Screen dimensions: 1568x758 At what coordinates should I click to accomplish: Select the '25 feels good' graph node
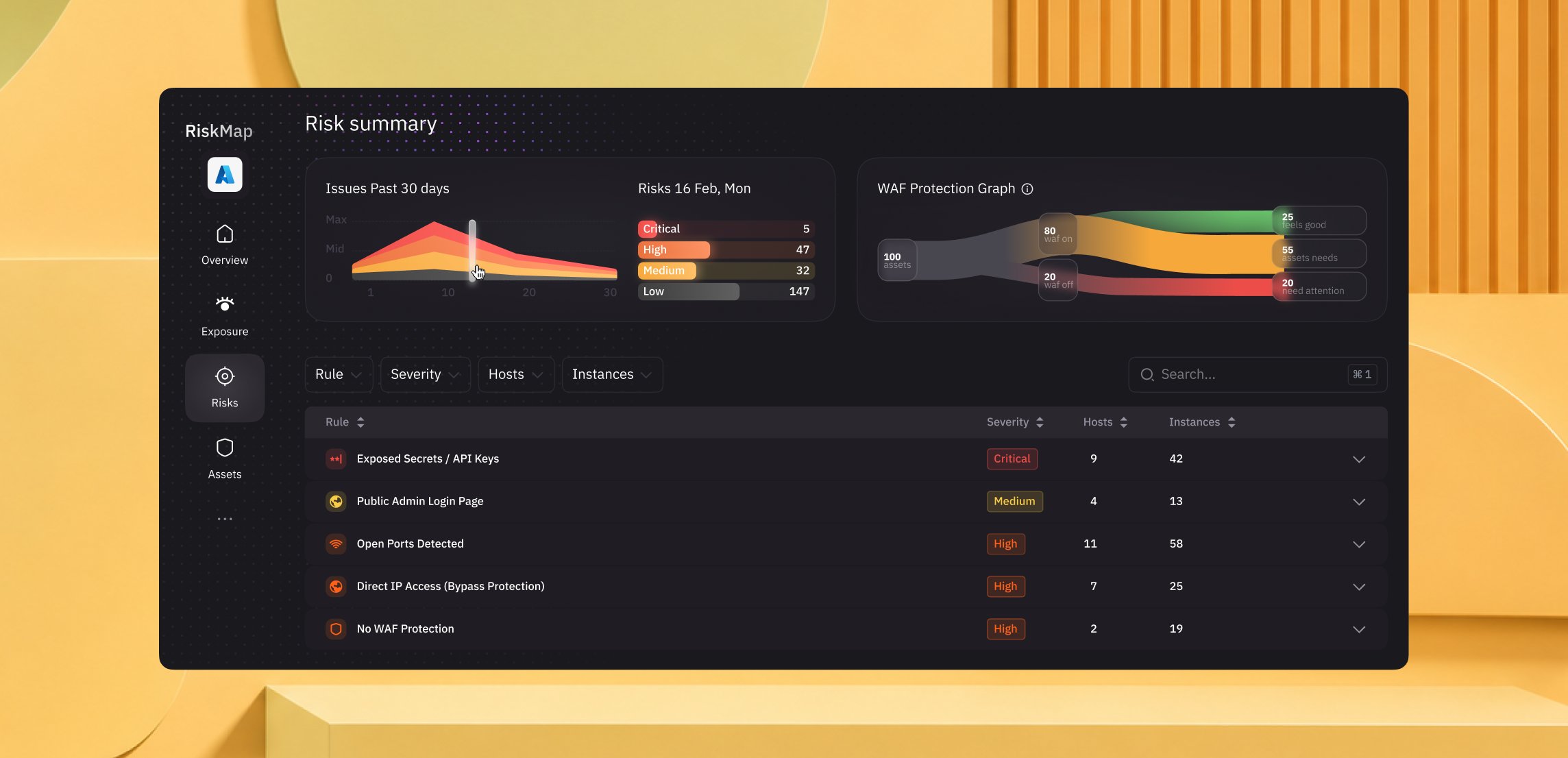coord(1319,221)
